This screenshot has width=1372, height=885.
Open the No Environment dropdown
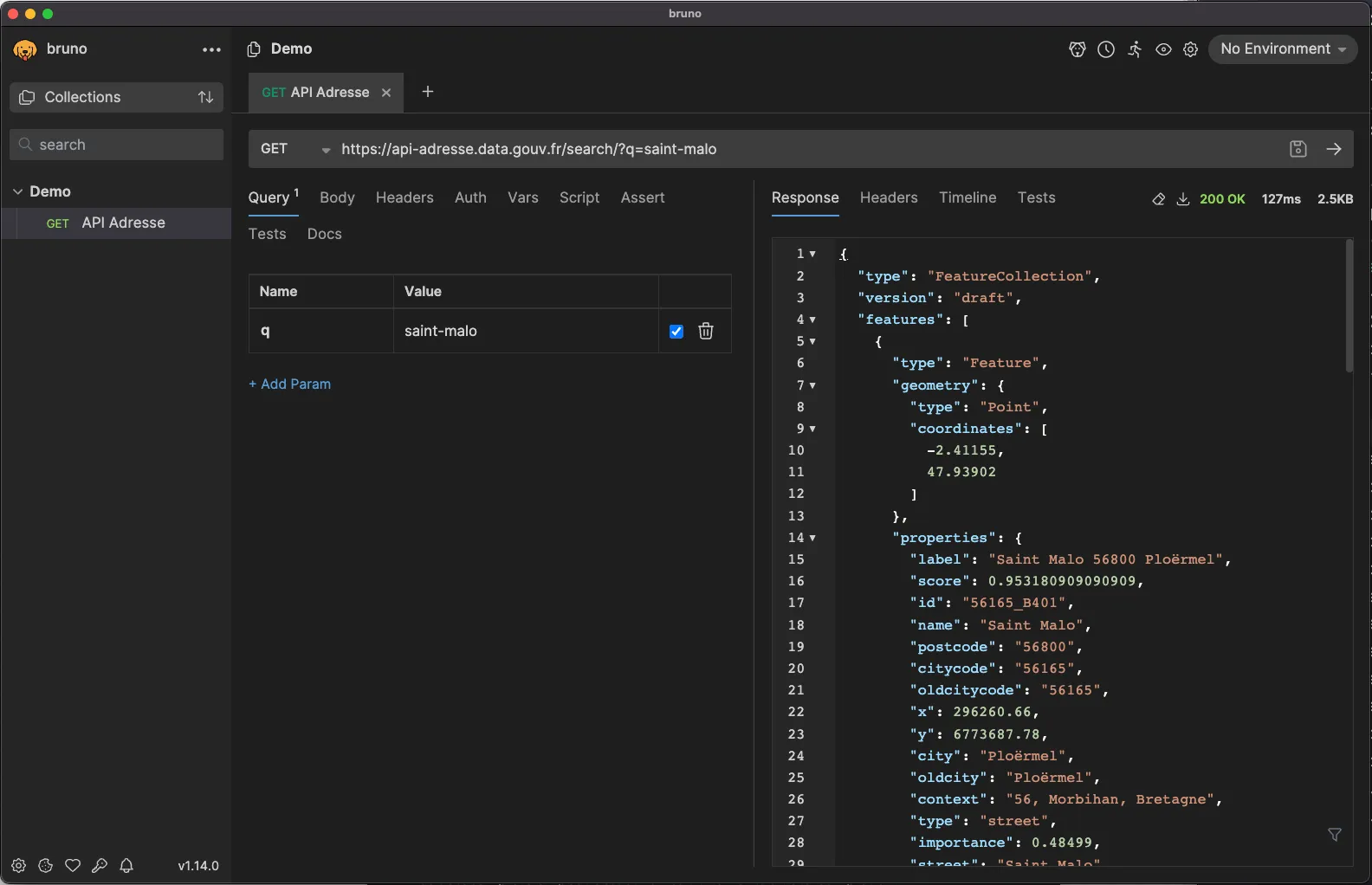[1282, 49]
